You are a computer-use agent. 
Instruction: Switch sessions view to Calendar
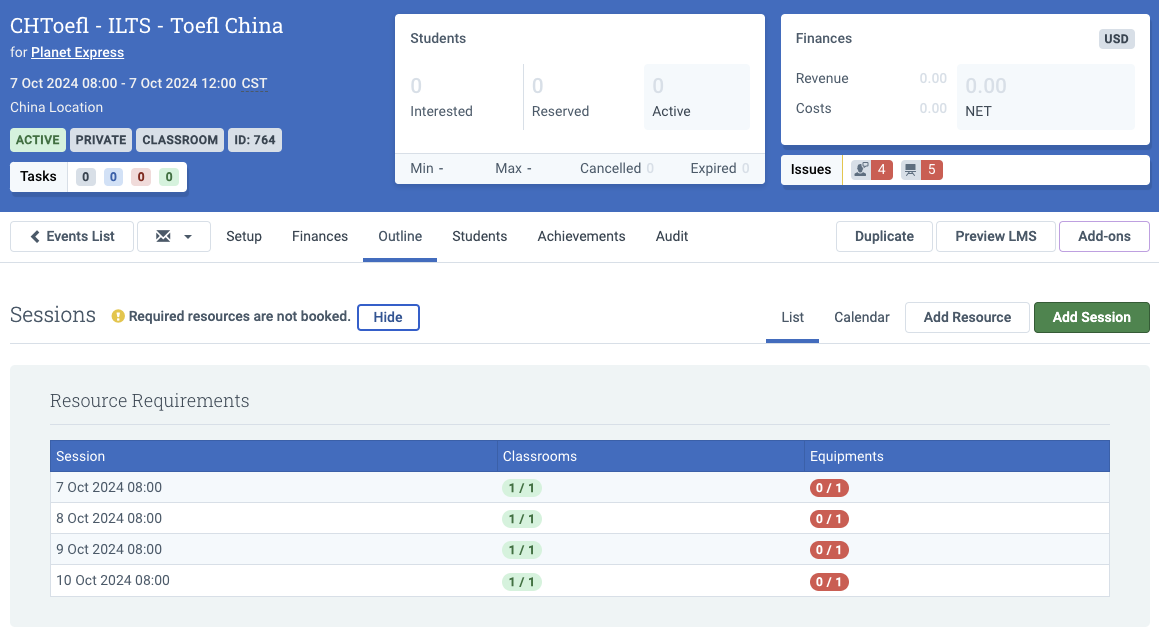coord(861,317)
